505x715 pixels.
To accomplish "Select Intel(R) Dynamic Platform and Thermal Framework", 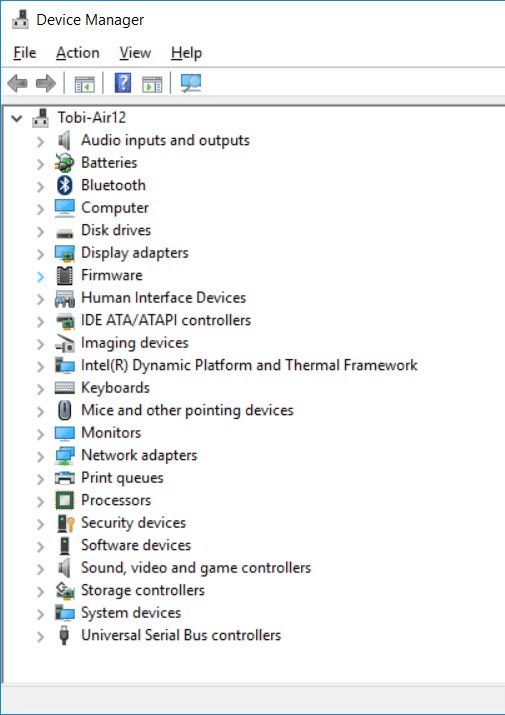I will (249, 365).
